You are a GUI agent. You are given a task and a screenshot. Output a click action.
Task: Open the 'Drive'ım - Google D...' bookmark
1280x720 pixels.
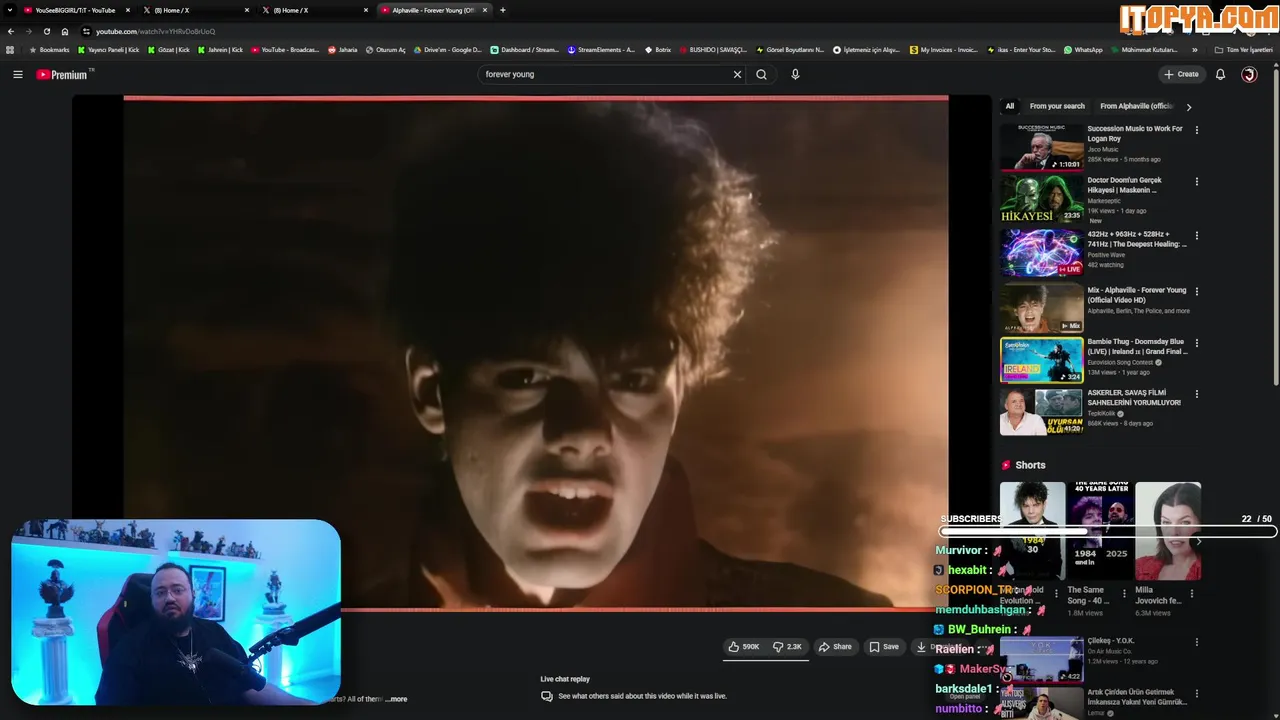(447, 49)
